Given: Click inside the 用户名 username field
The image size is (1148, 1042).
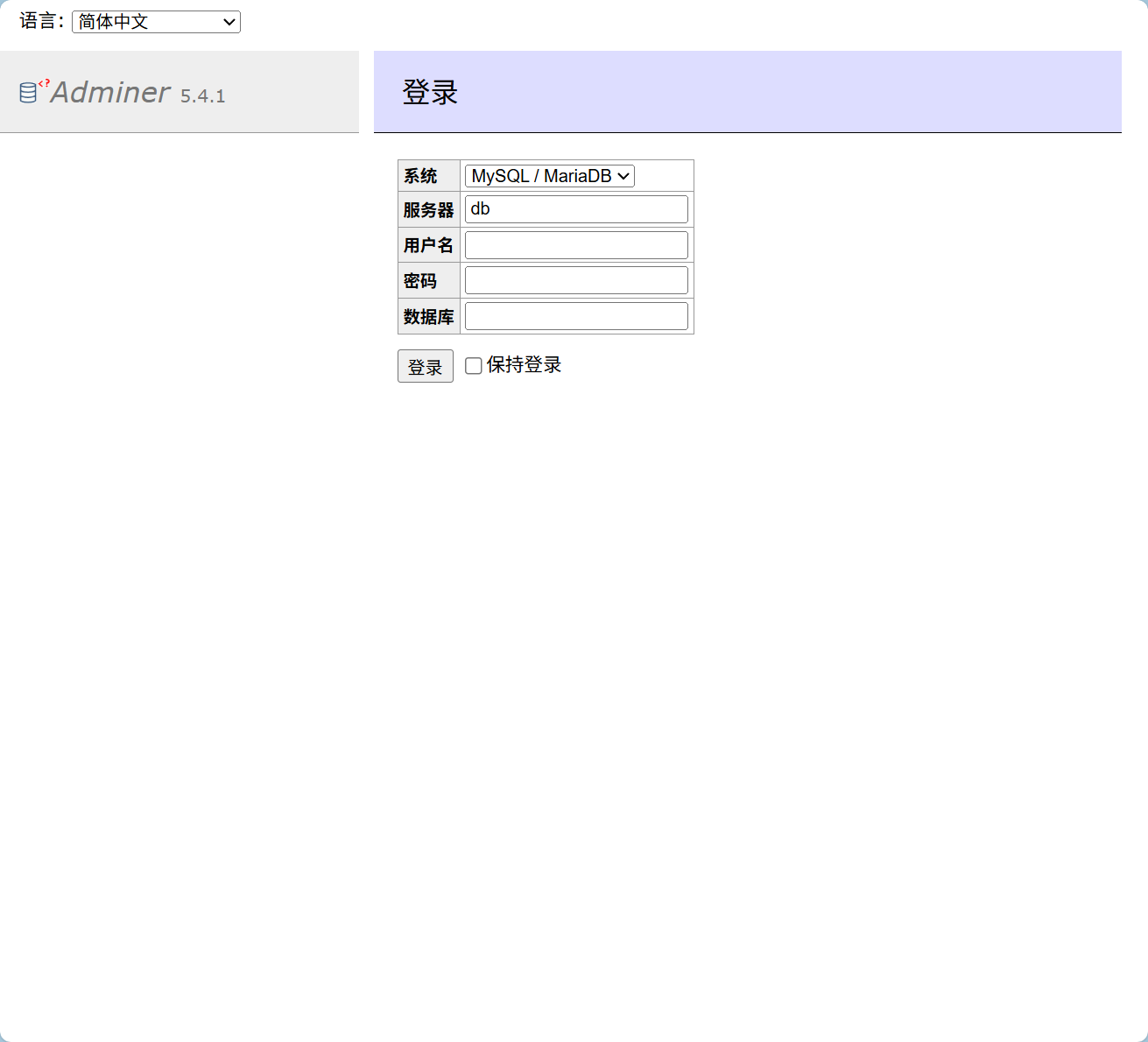Looking at the screenshot, I should [575, 244].
